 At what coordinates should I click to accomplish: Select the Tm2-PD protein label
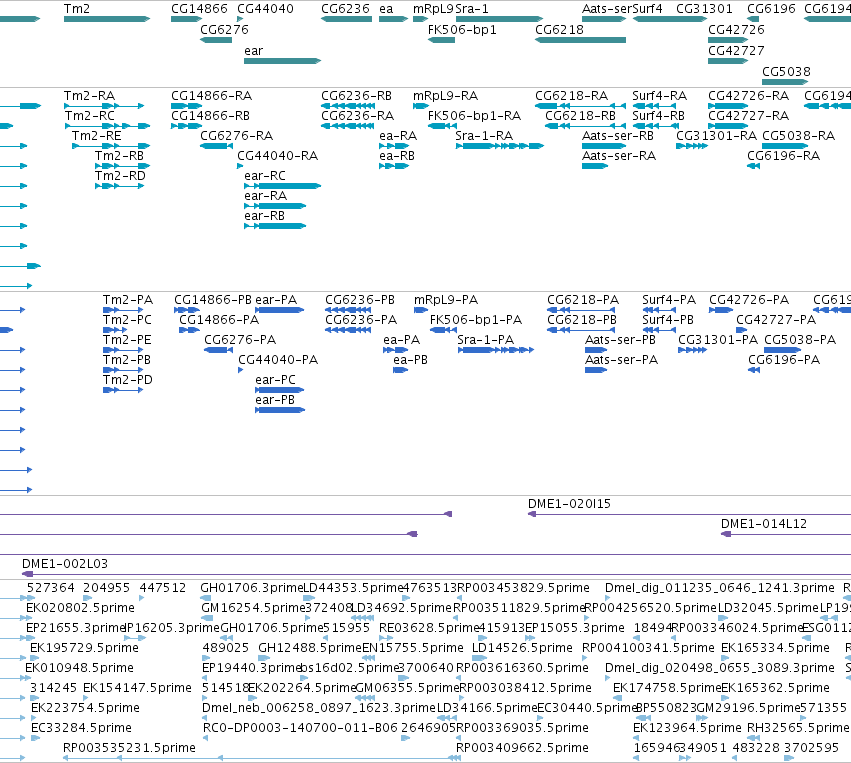click(128, 380)
